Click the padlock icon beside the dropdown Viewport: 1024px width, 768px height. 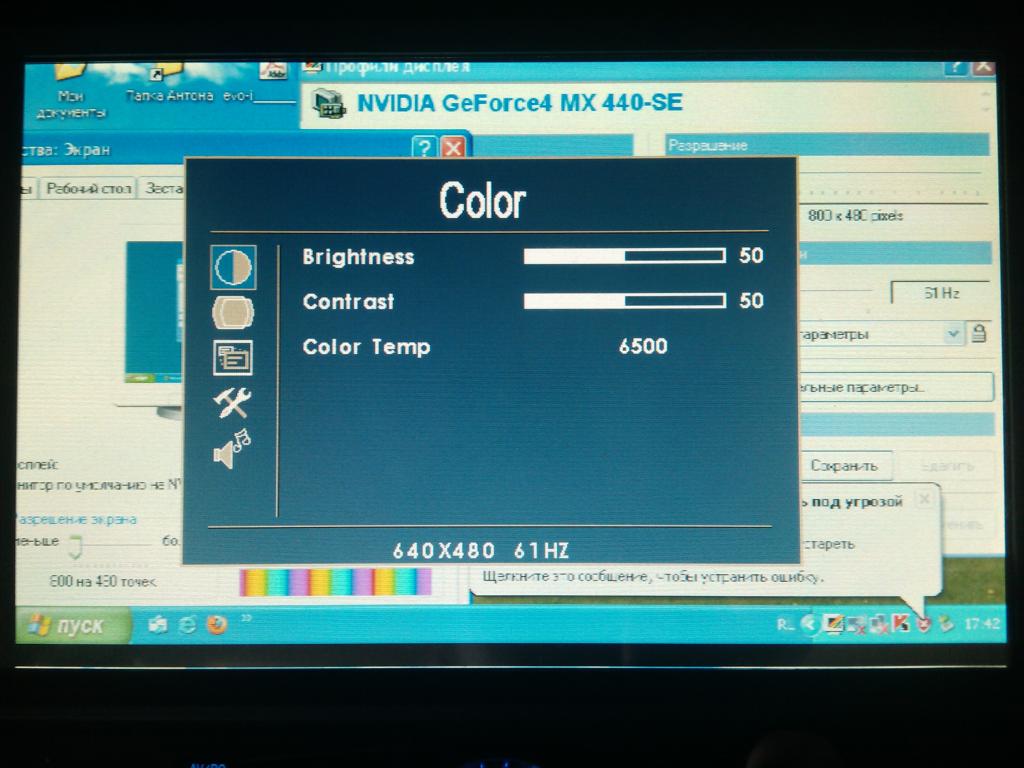(979, 334)
